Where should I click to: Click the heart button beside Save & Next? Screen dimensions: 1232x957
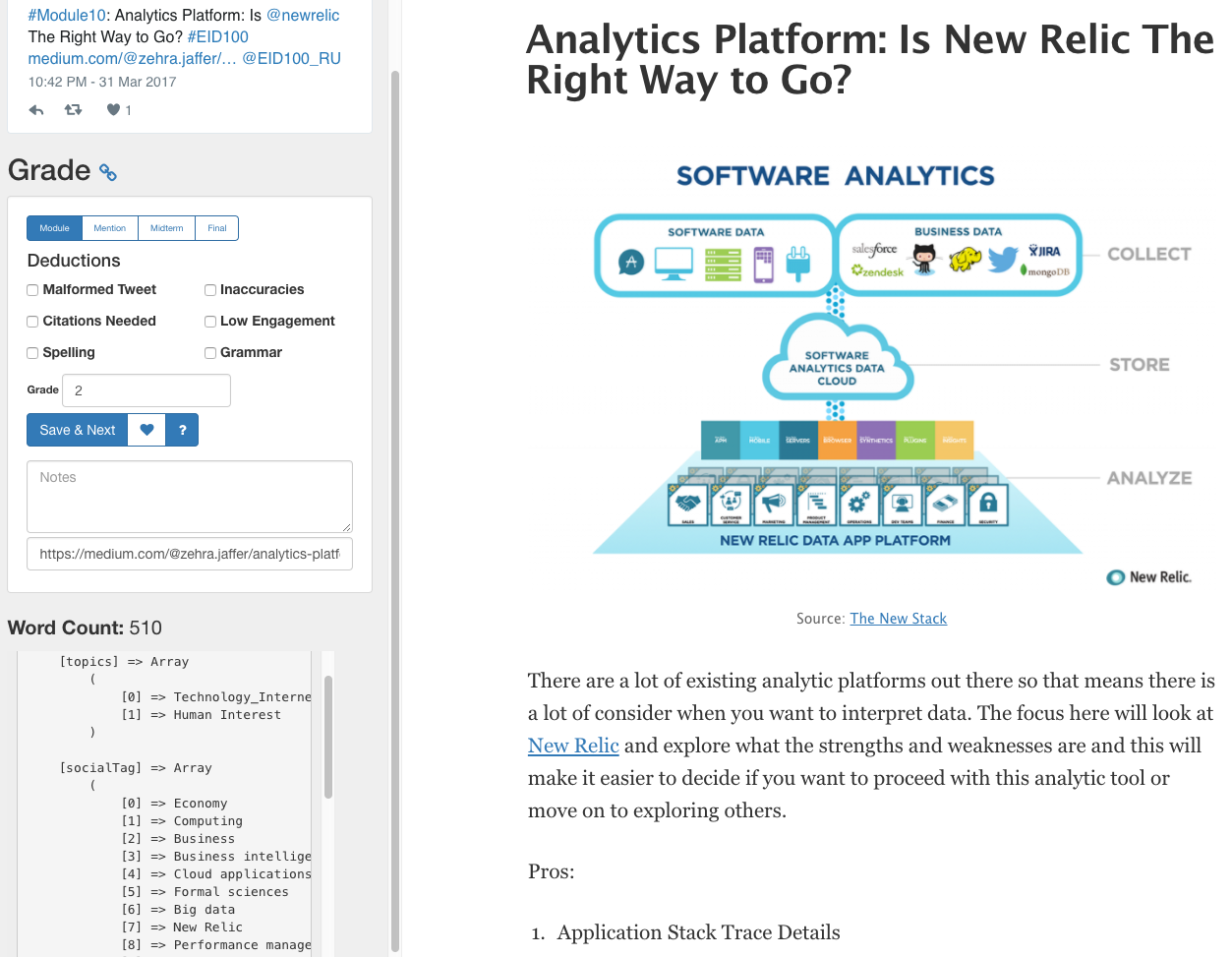147,430
